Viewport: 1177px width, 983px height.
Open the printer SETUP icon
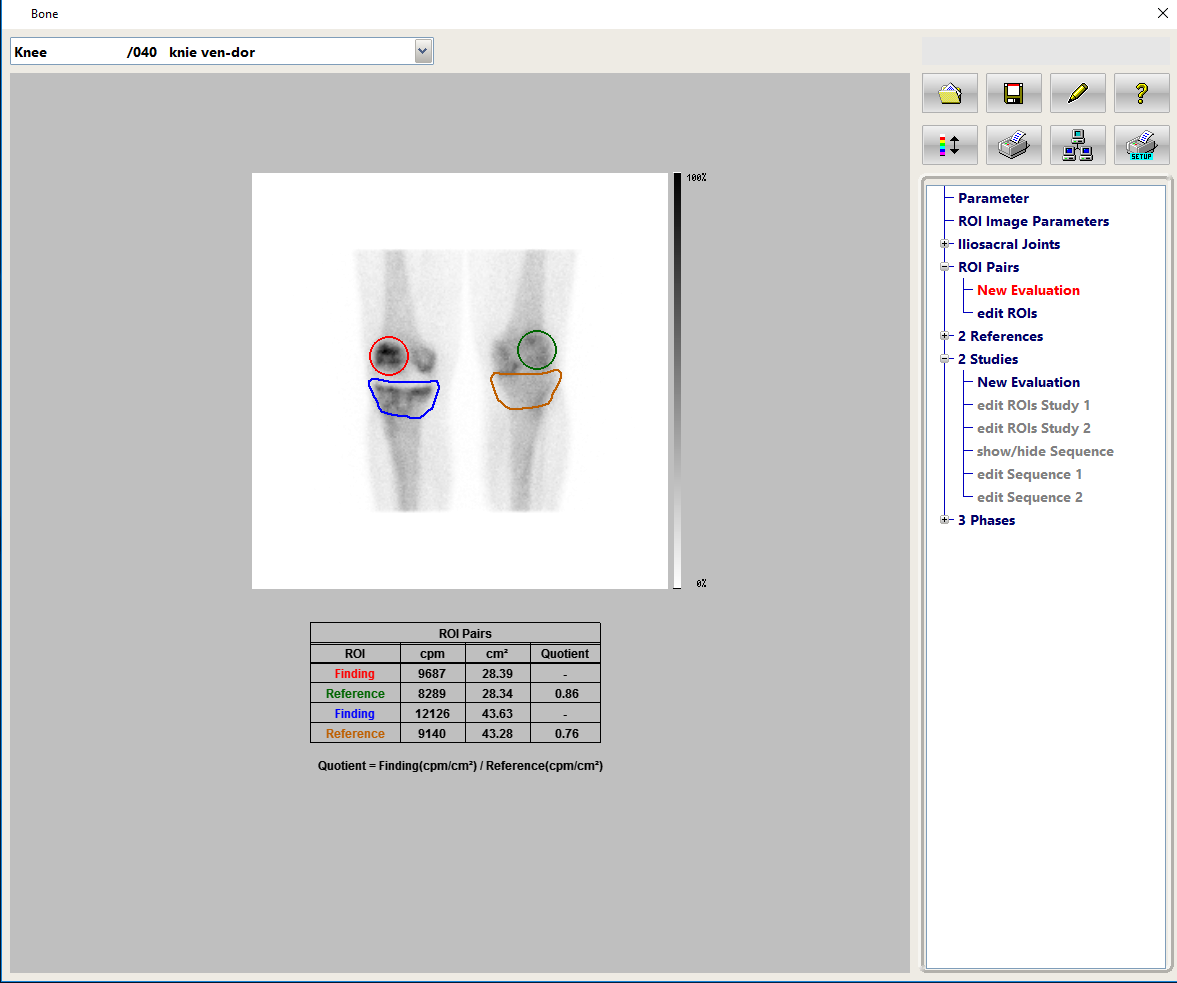coord(1141,145)
